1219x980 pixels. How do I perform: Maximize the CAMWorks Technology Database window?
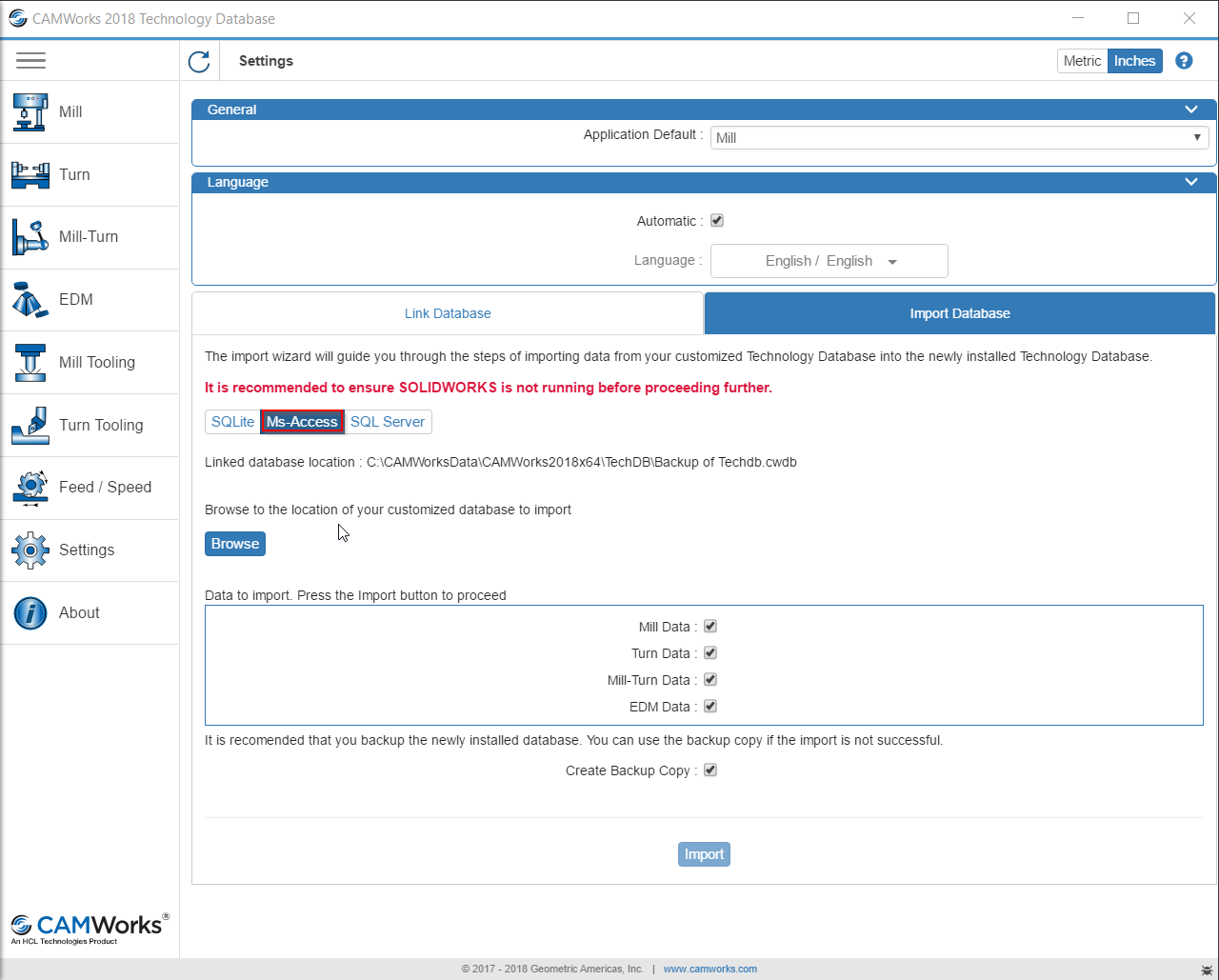click(1133, 18)
